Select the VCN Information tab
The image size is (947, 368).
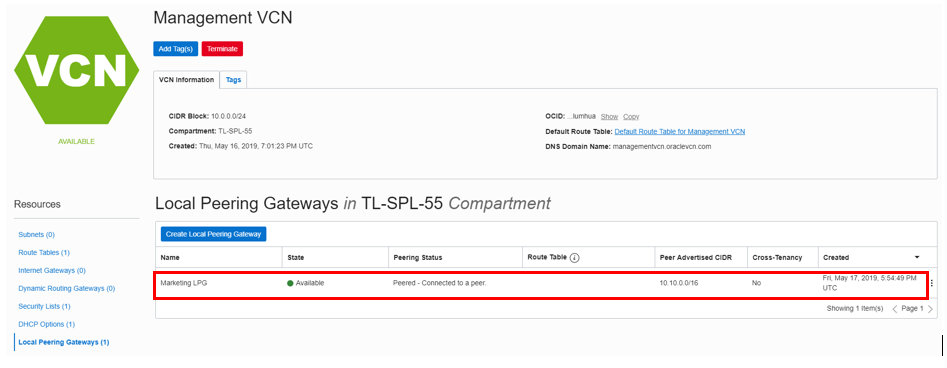tap(186, 80)
